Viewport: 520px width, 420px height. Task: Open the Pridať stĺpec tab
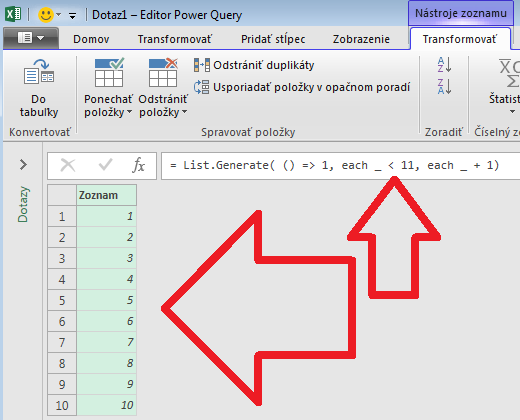(x=273, y=39)
